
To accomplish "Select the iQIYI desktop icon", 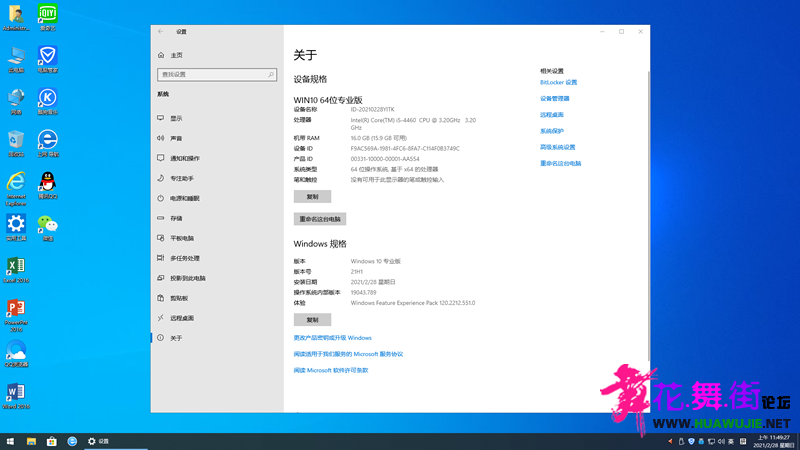I will coord(47,18).
